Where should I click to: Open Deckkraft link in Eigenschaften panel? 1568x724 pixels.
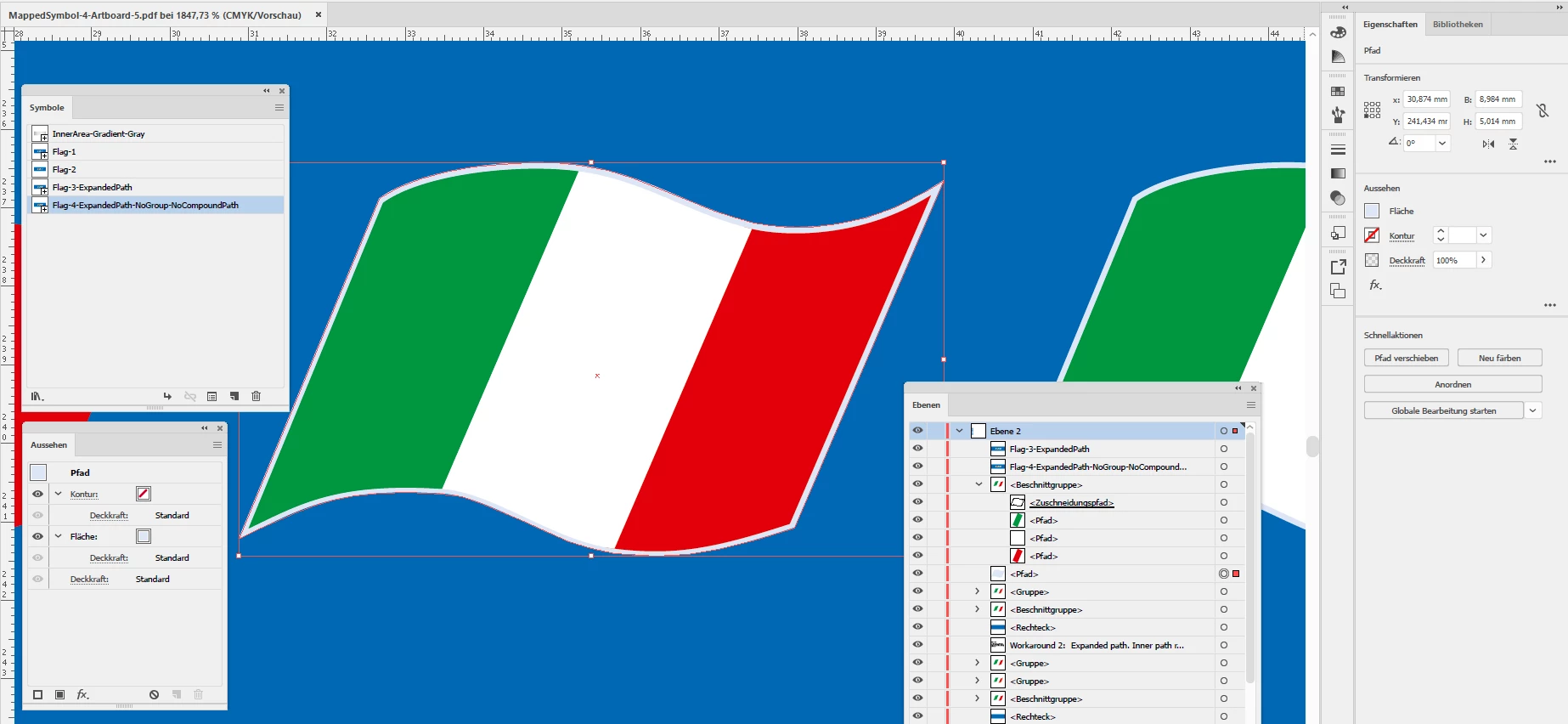(1407, 261)
